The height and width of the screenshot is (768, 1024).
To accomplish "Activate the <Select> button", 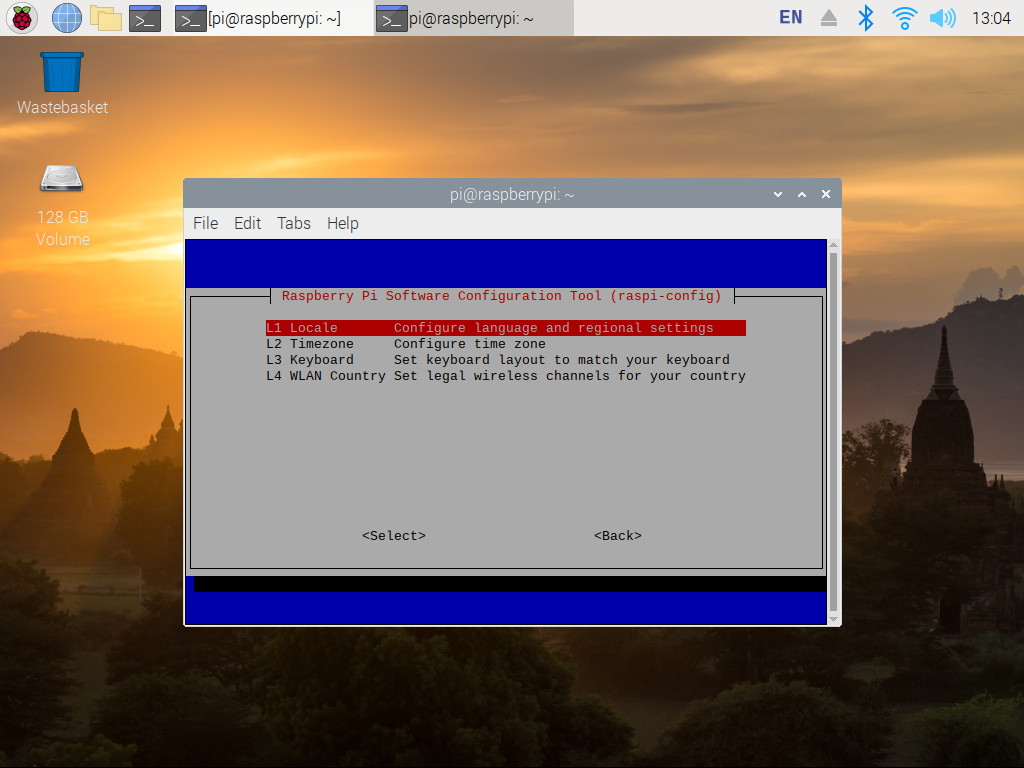I will coord(394,536).
